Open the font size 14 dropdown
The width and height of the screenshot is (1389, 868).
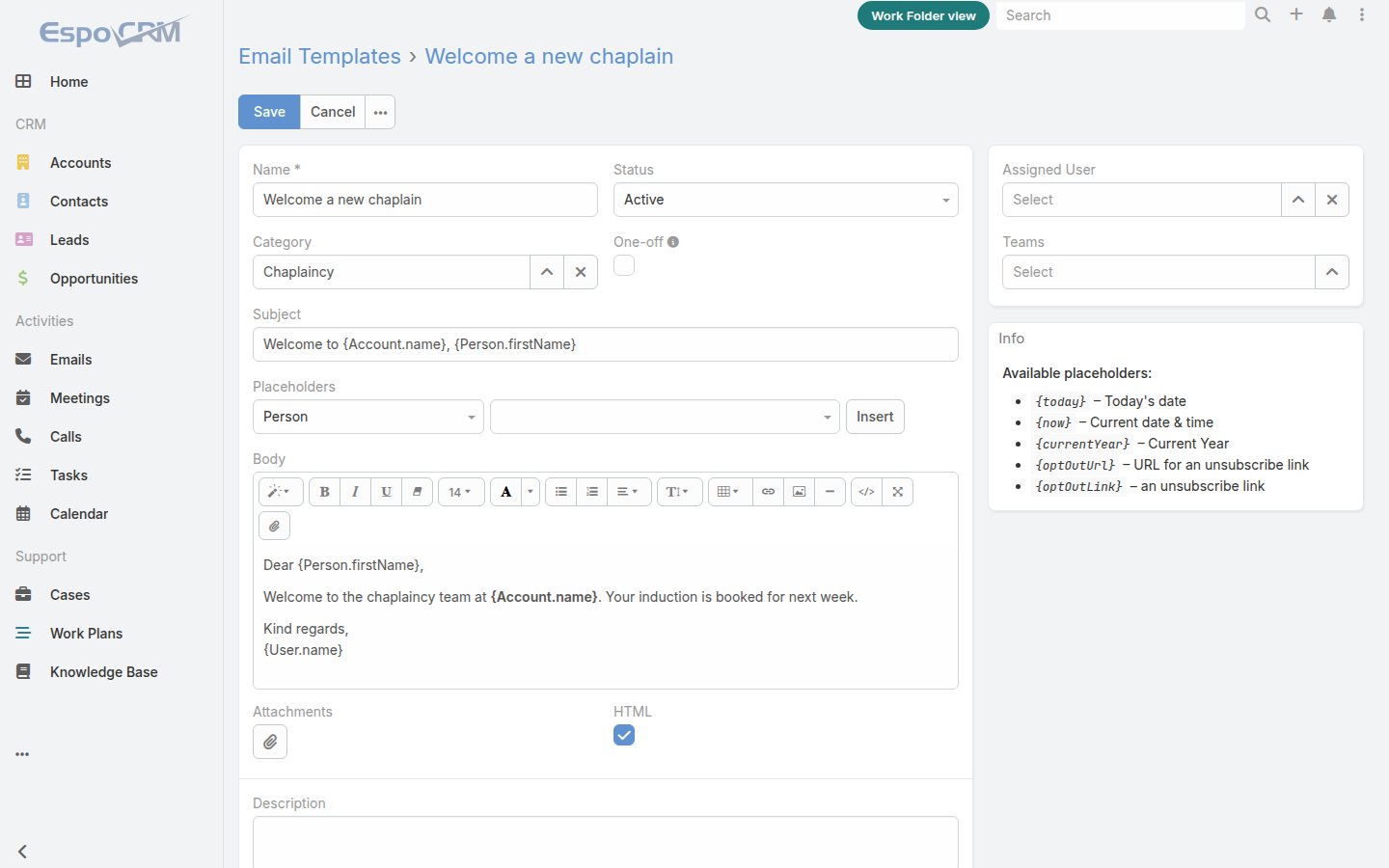click(x=461, y=492)
